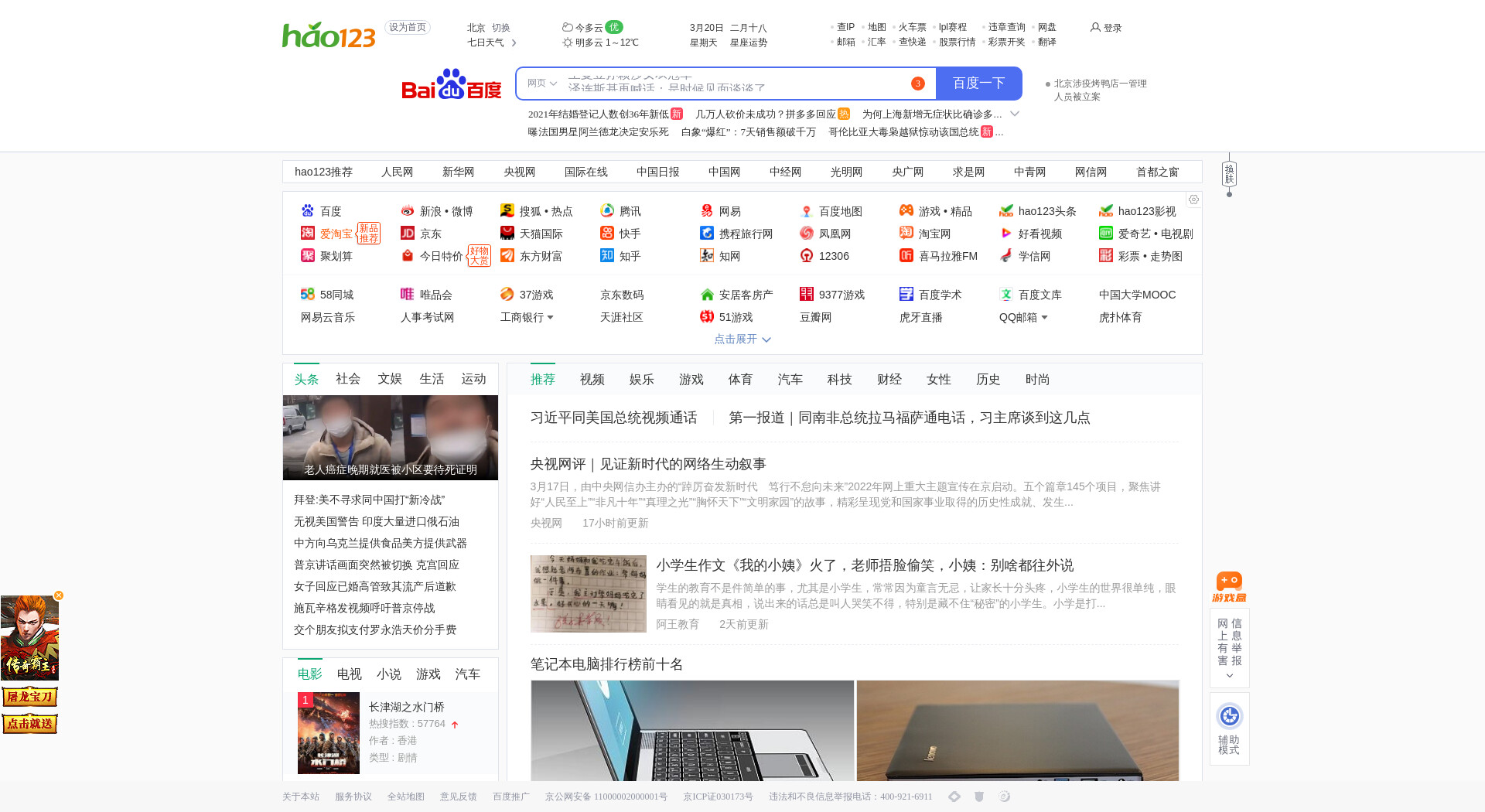Image resolution: width=1485 pixels, height=812 pixels.
Task: Open 爱淘宝 icon
Action: point(308,234)
